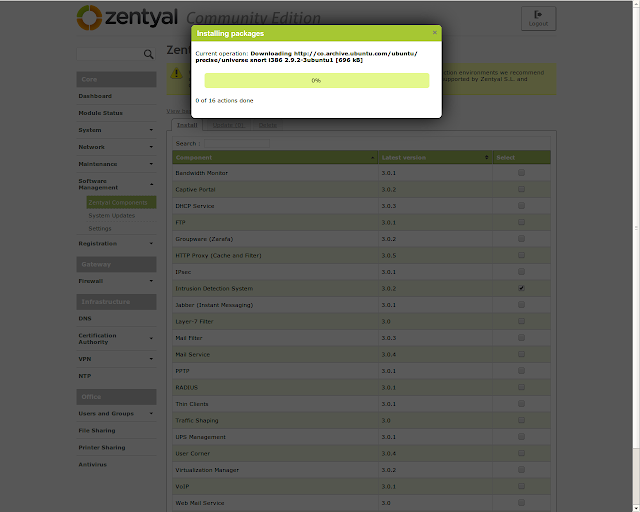The image size is (640, 512).
Task: Click 'Web Mail Service' row text
Action: pyautogui.click(x=200, y=503)
